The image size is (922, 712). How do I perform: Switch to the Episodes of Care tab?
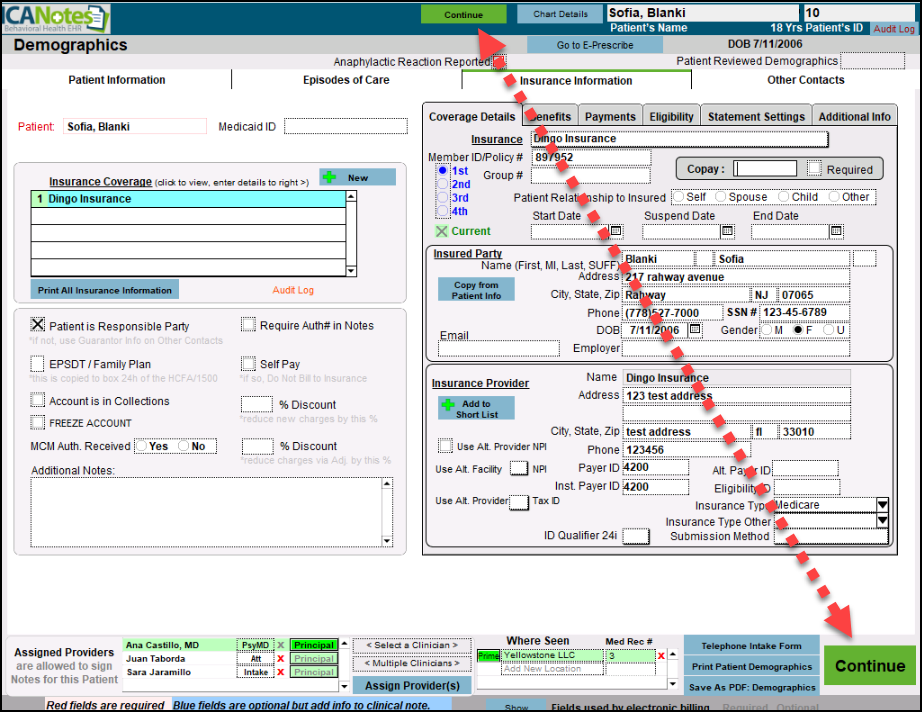click(346, 80)
